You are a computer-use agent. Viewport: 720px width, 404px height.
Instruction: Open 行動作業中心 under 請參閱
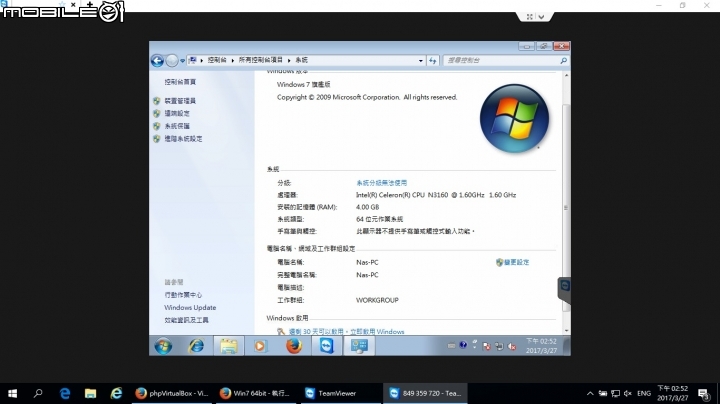(183, 295)
